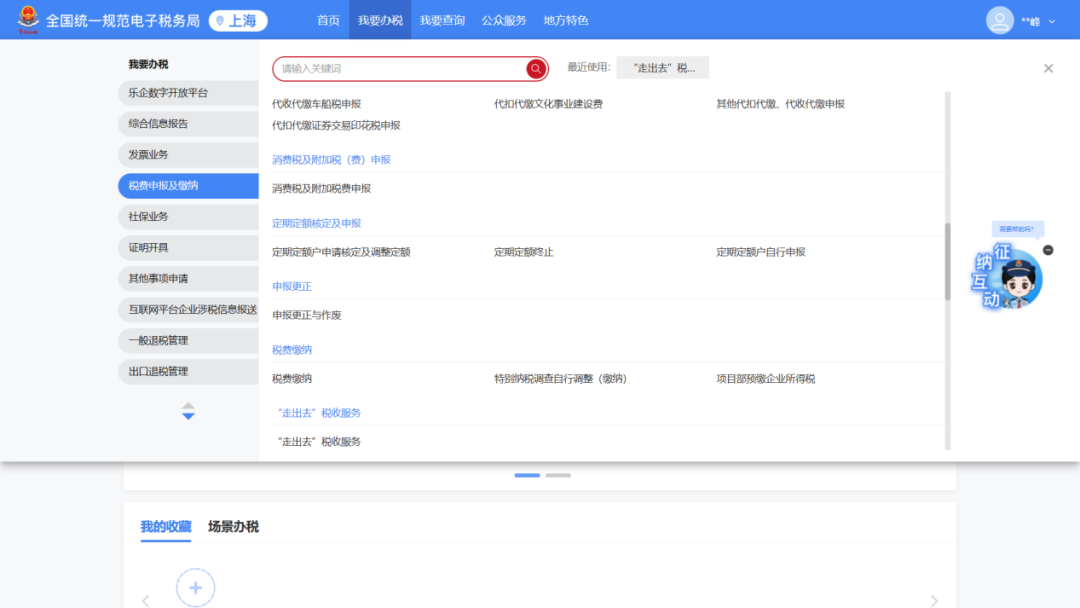Image resolution: width=1080 pixels, height=608 pixels.
Task: Open the user profile avatar icon
Action: click(x=1000, y=19)
